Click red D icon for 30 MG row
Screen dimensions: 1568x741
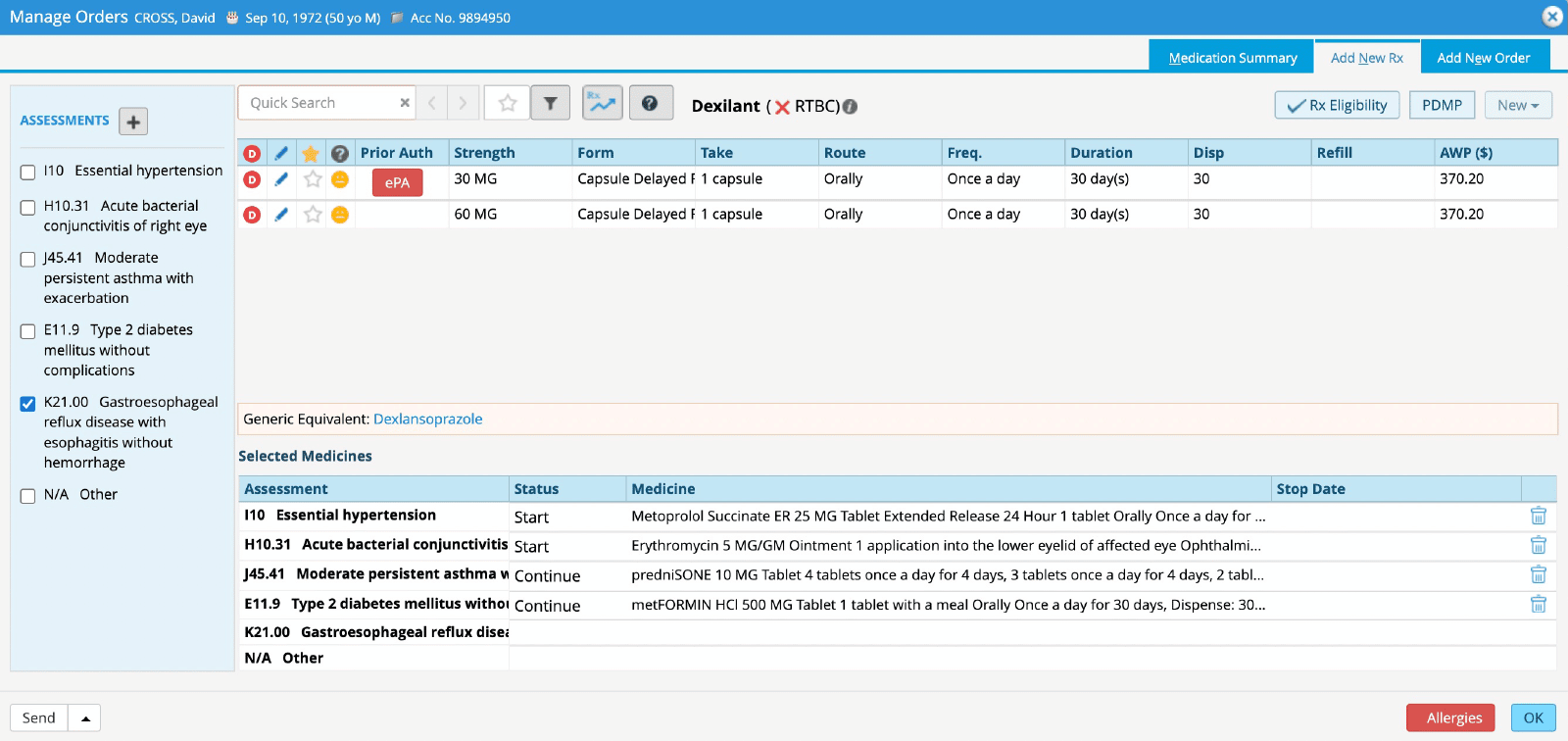[x=252, y=179]
